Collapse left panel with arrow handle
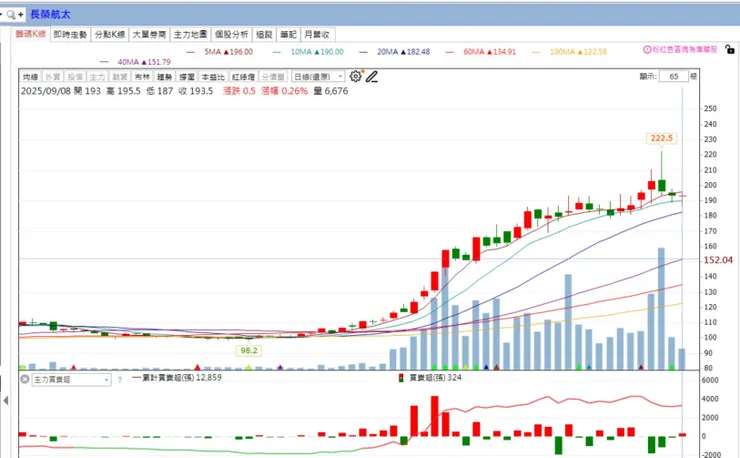This screenshot has height=458, width=740. pyautogui.click(x=6, y=400)
